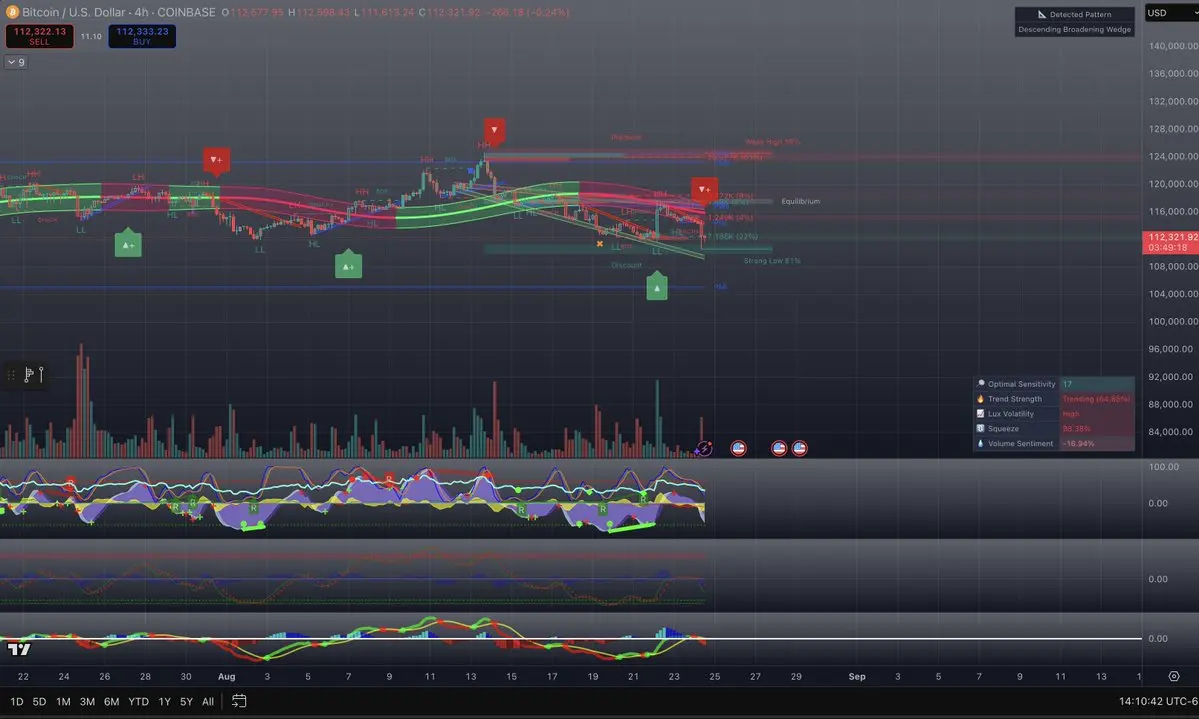Click the Detected Pattern header text
The image size is (1199, 719).
pos(1080,15)
